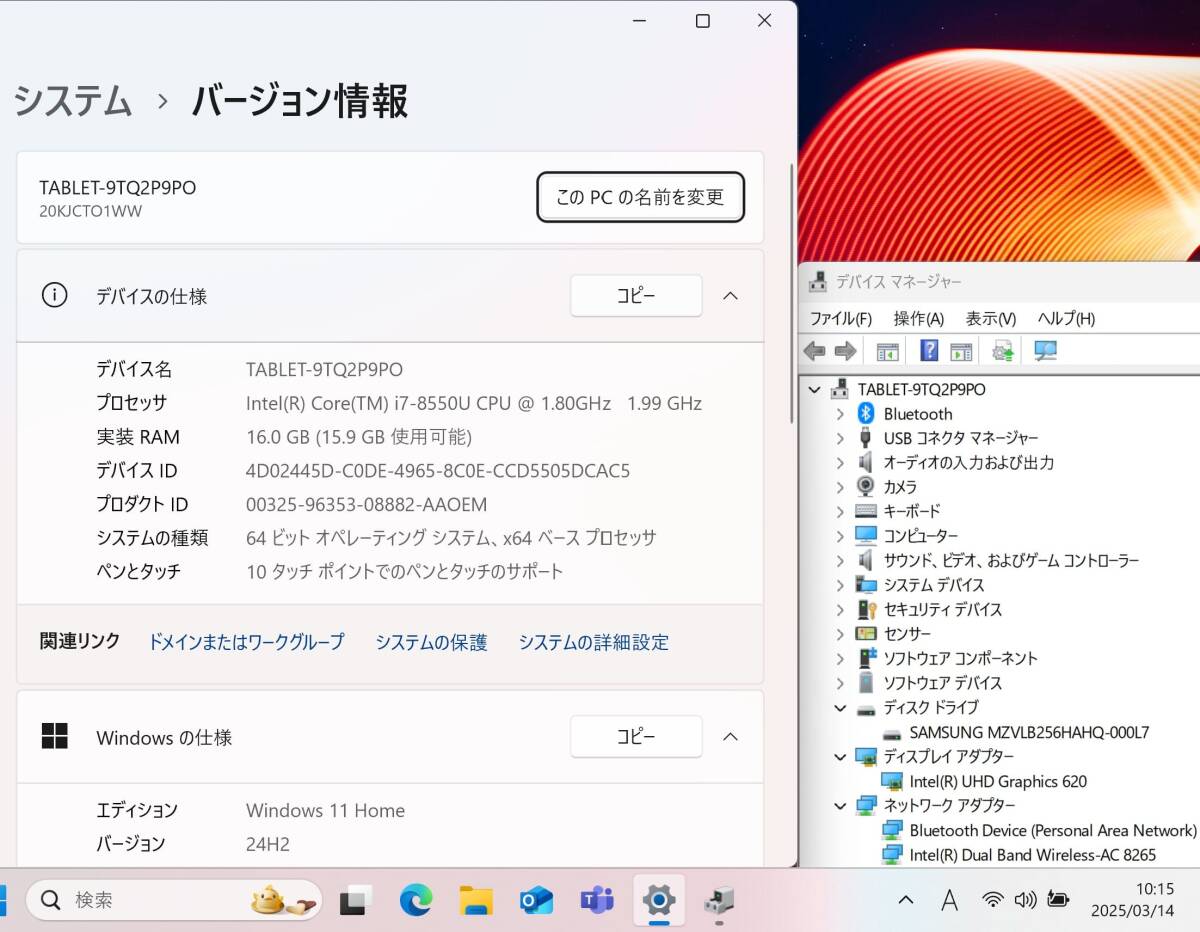Open ヘルプ(H) menu in Device Manager
The height and width of the screenshot is (932, 1200).
pyautogui.click(x=1066, y=319)
